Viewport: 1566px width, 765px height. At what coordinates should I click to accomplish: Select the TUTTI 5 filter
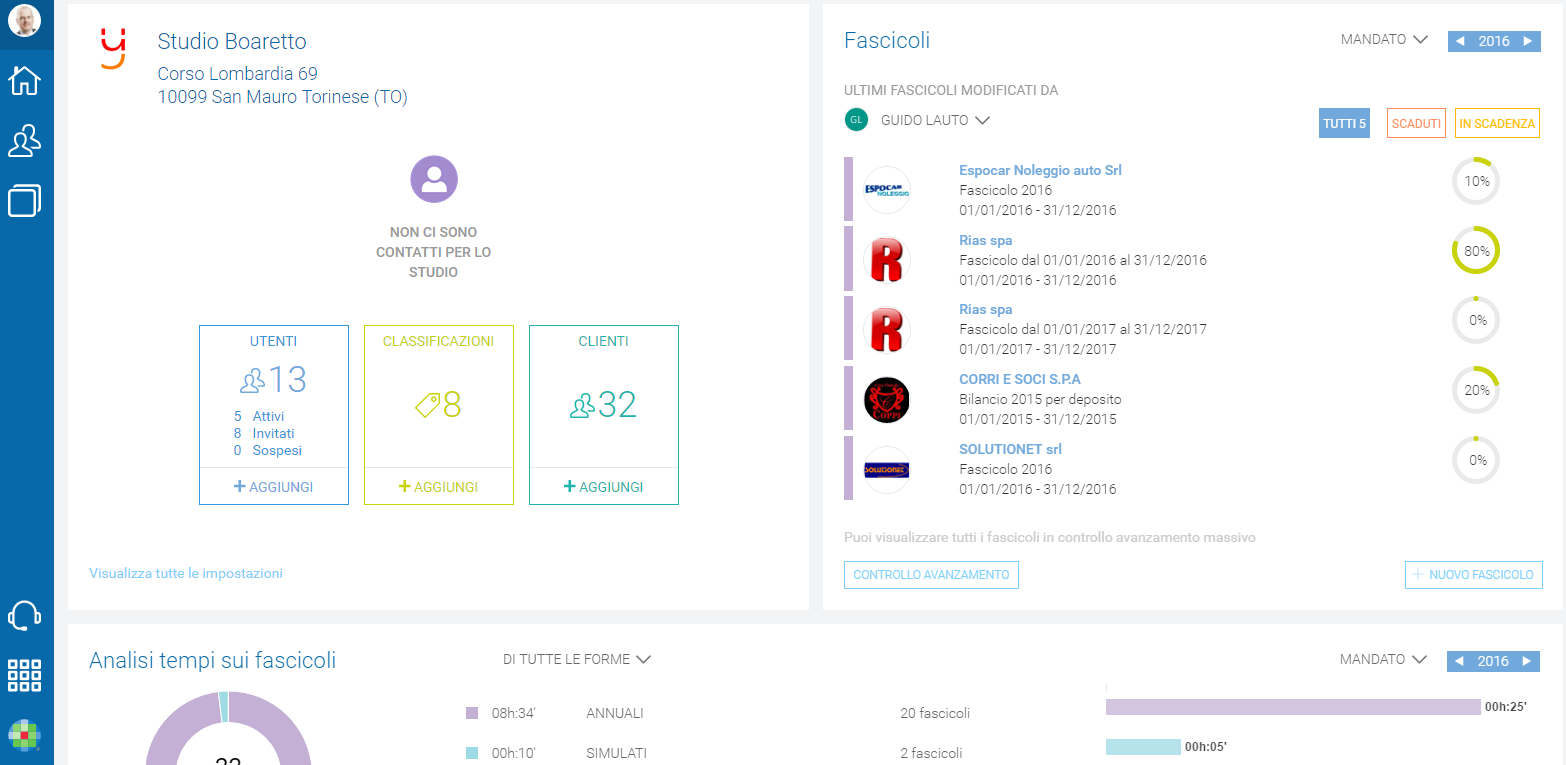(1344, 123)
